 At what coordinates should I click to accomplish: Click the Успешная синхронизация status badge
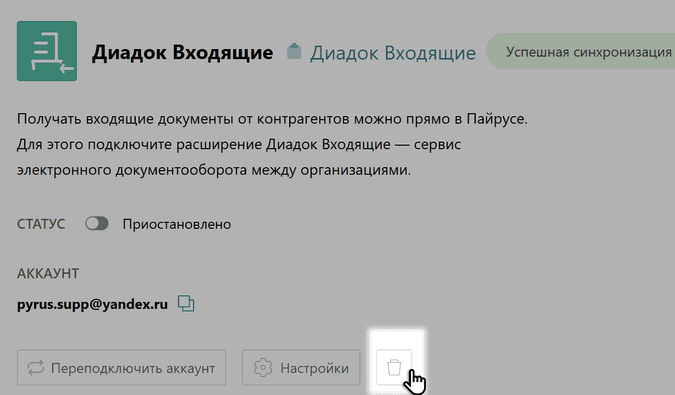581,51
